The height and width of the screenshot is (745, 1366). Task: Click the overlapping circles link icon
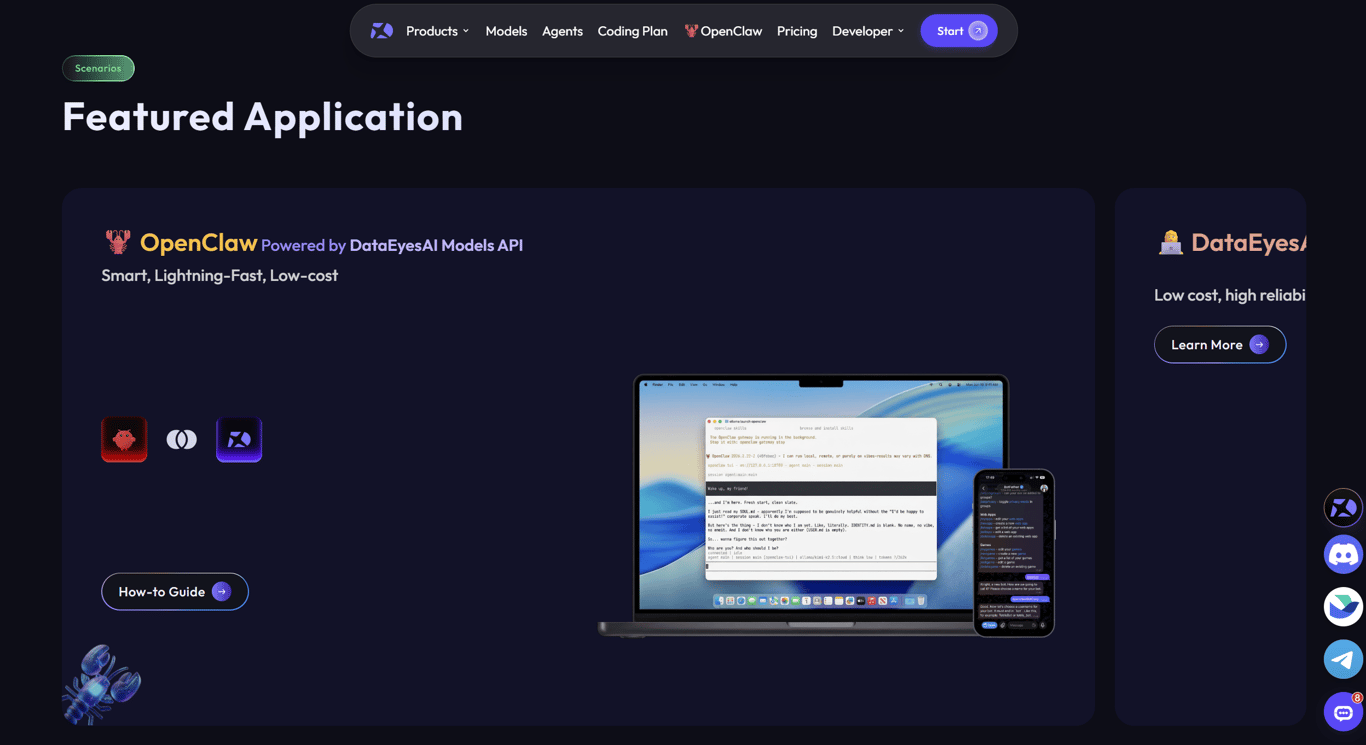181,439
